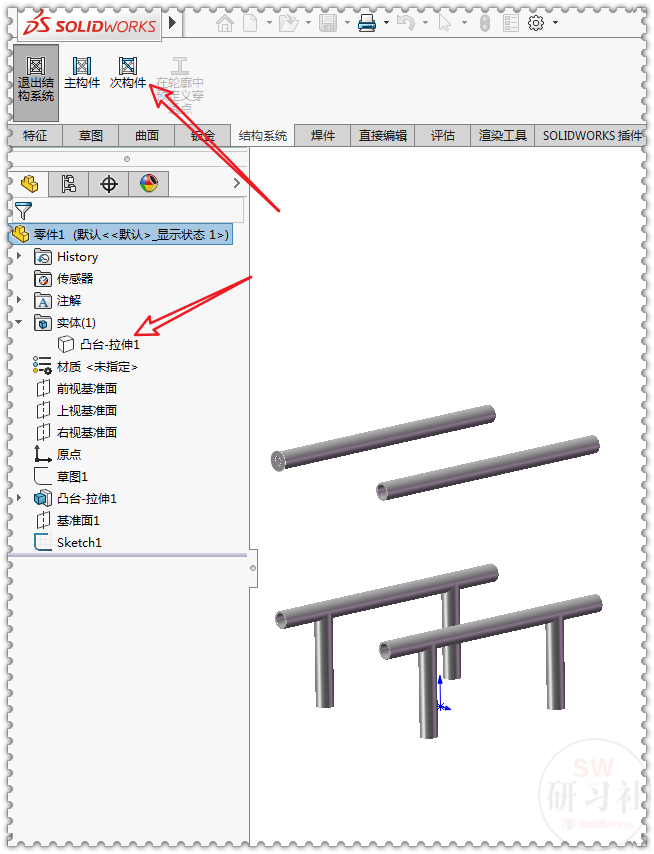
Task: Select the 基准面1 reference plane
Action: (68, 521)
